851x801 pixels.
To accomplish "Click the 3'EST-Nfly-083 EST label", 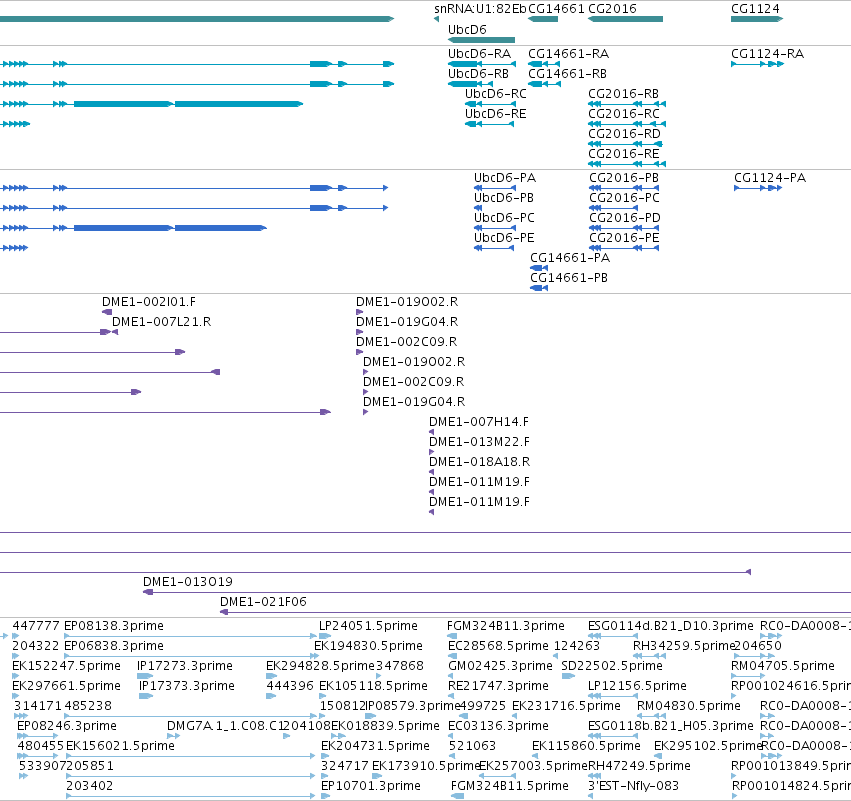I will tap(633, 786).
